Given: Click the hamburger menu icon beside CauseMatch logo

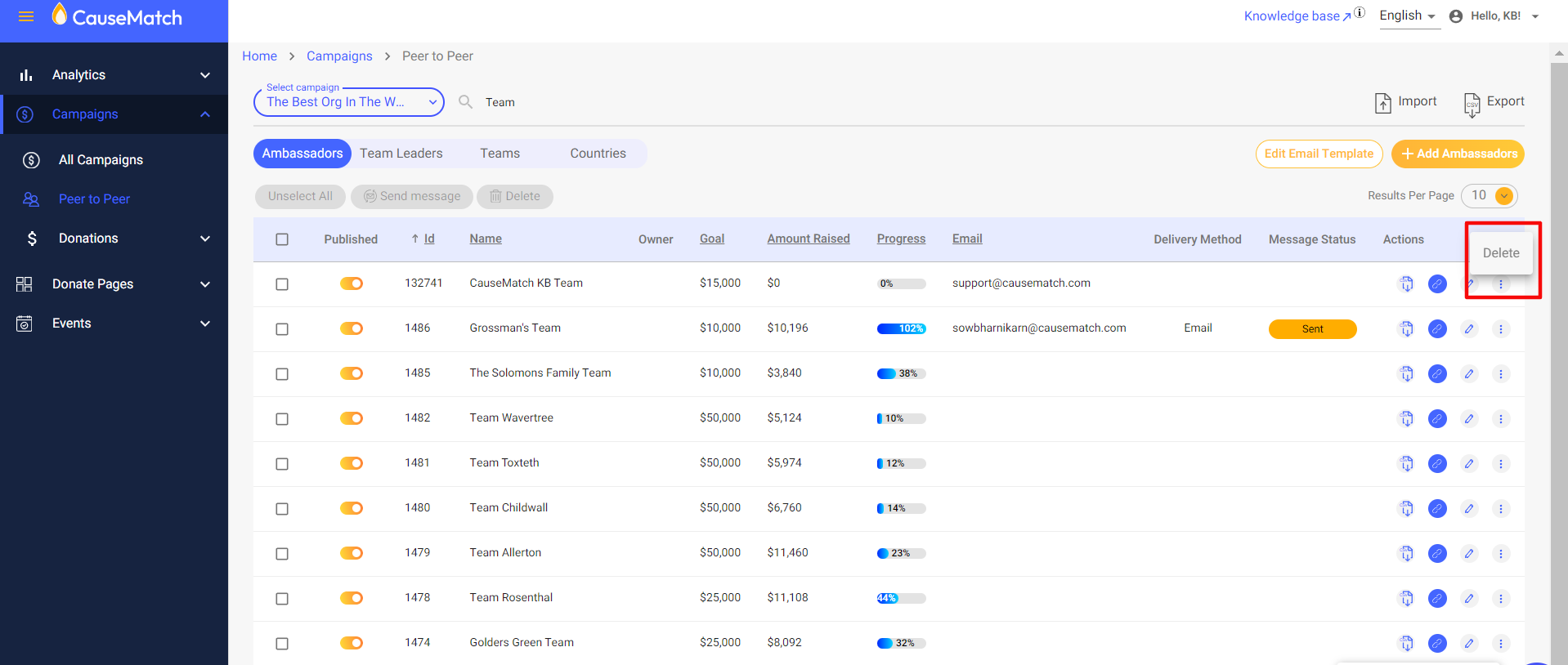Looking at the screenshot, I should pos(26,17).
